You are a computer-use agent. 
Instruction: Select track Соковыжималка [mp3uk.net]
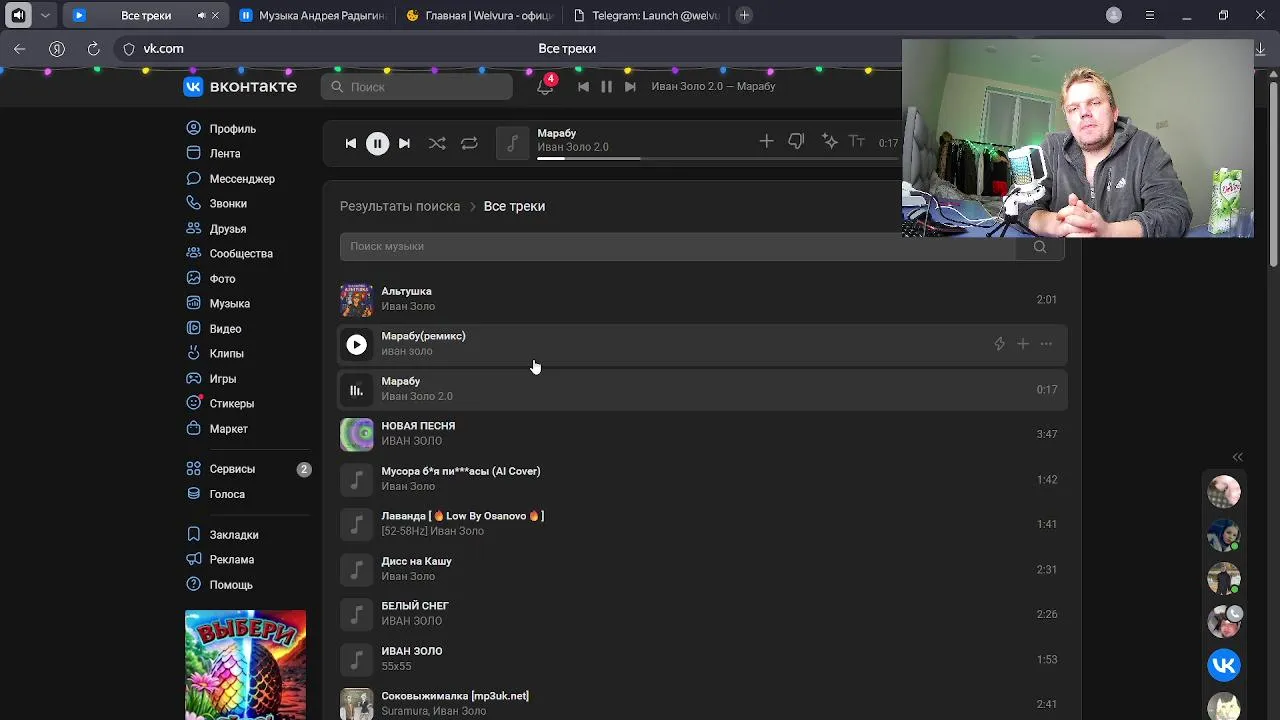point(703,703)
